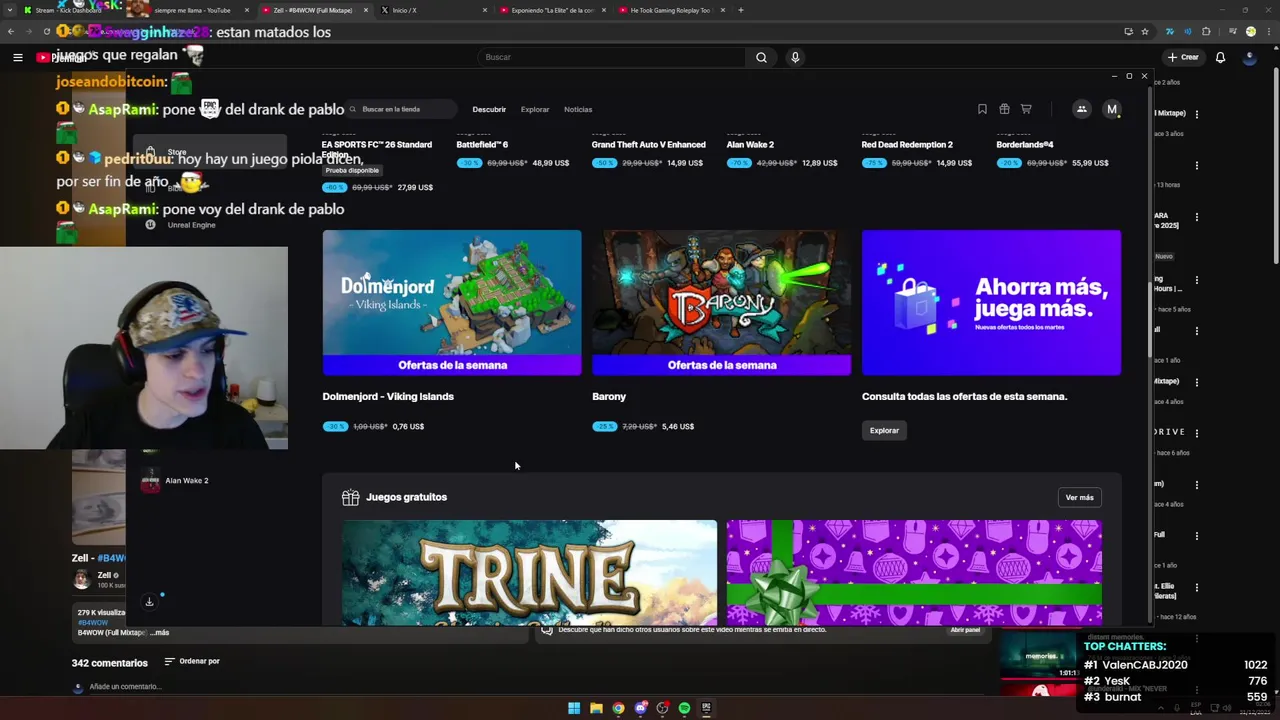
Task: Click the YouTube search magnifier button
Action: coord(761,57)
